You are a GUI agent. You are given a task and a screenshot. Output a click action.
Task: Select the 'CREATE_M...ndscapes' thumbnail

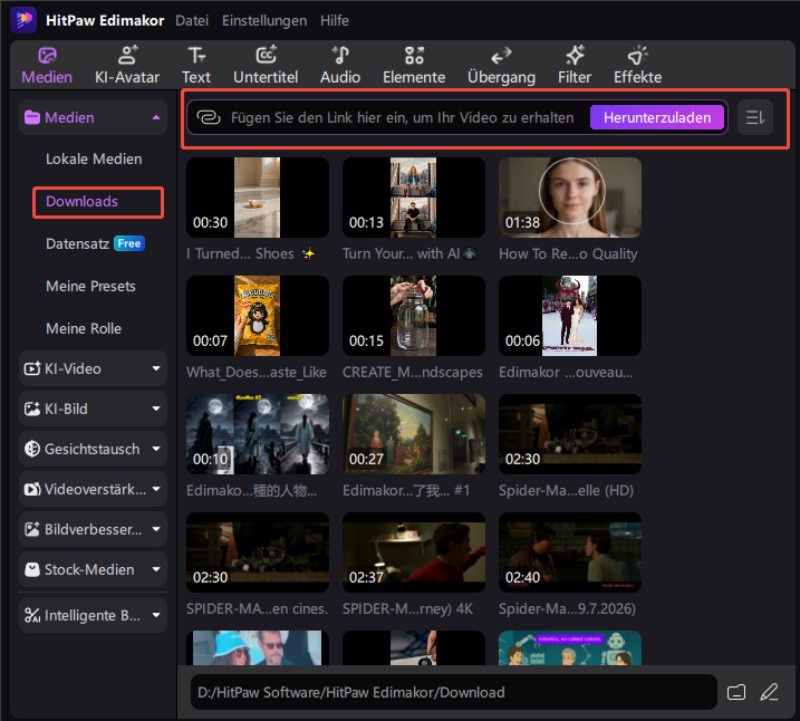(x=413, y=316)
